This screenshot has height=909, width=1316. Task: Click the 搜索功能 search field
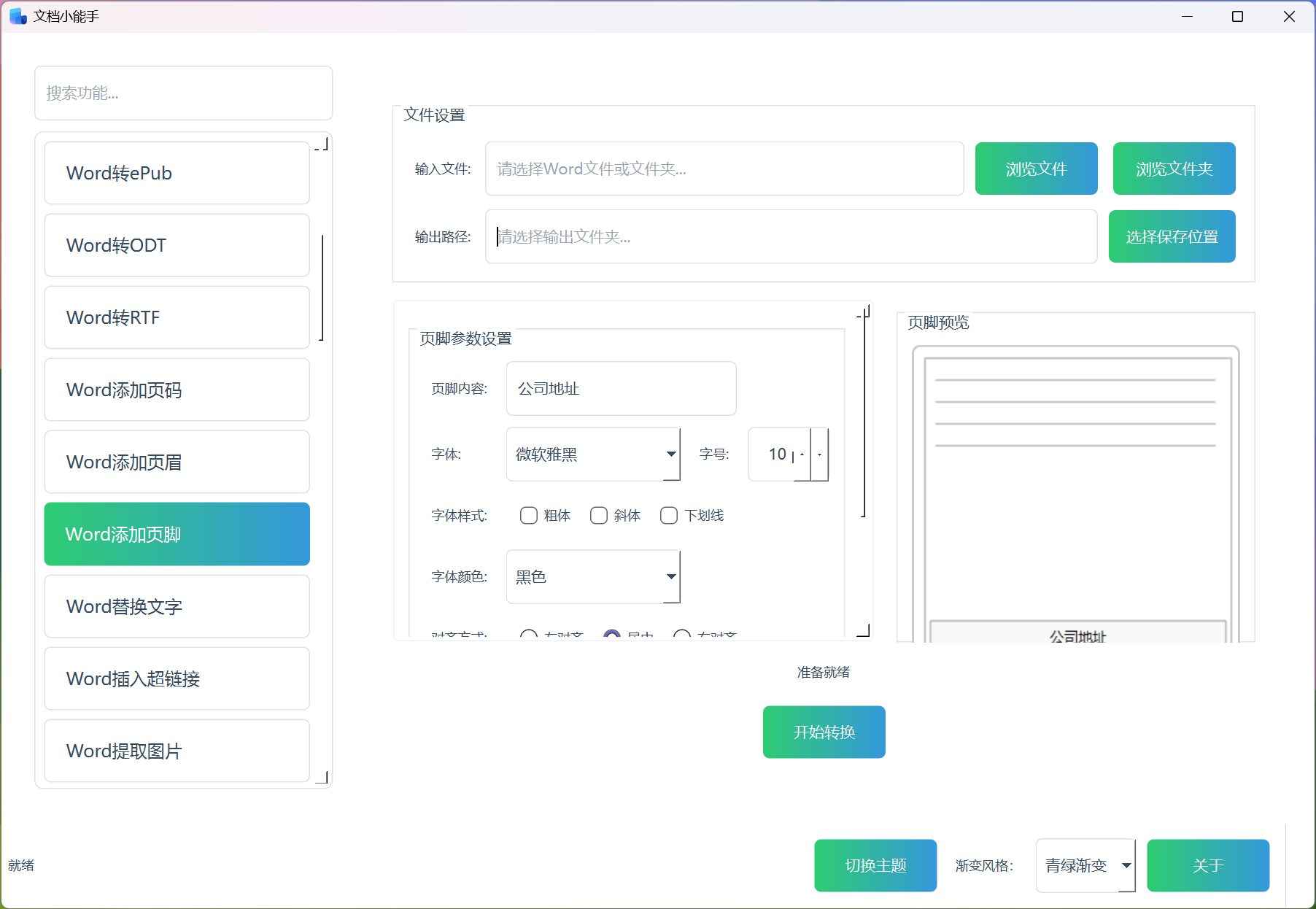(x=183, y=93)
